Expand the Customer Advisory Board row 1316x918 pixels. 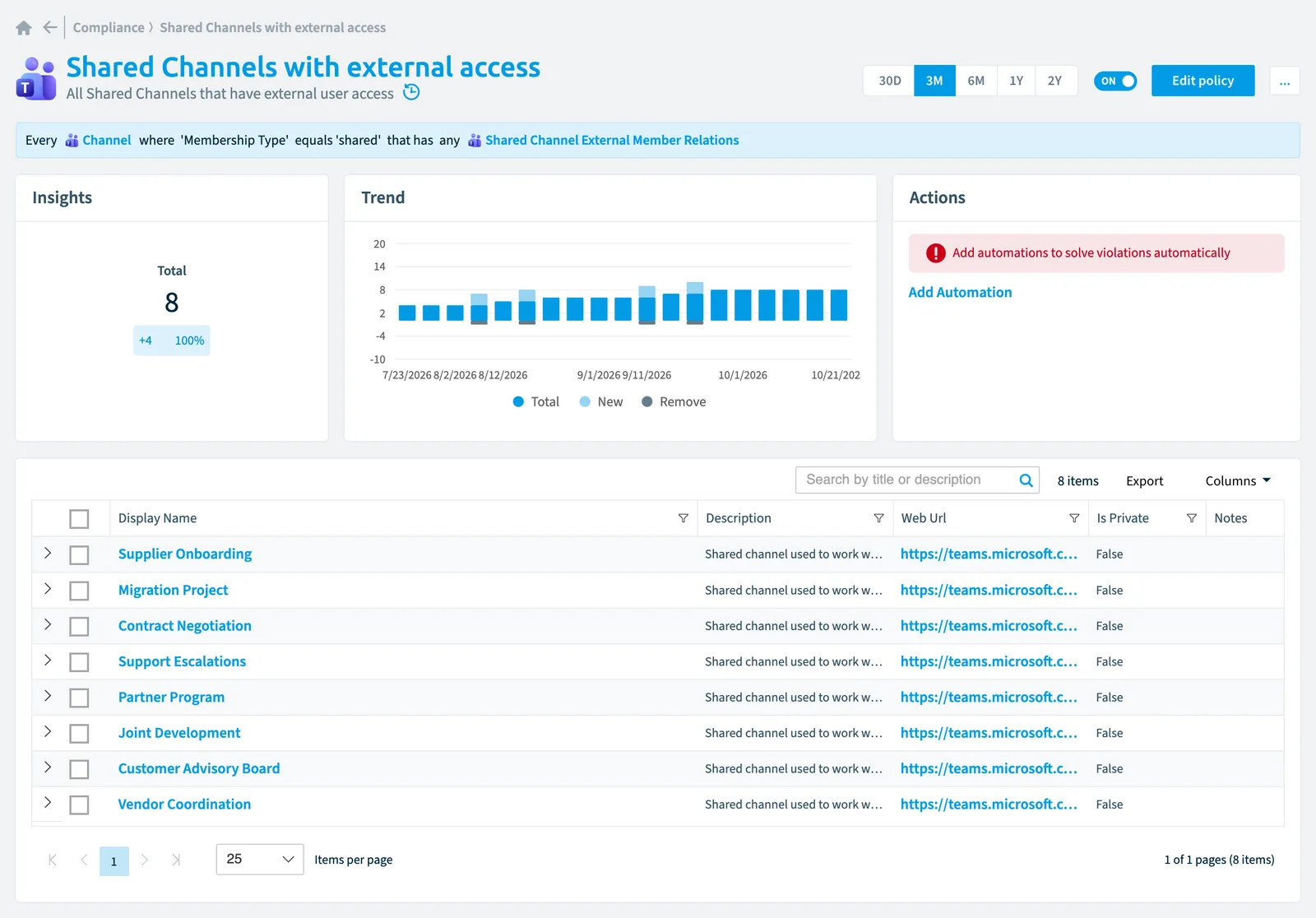(48, 767)
